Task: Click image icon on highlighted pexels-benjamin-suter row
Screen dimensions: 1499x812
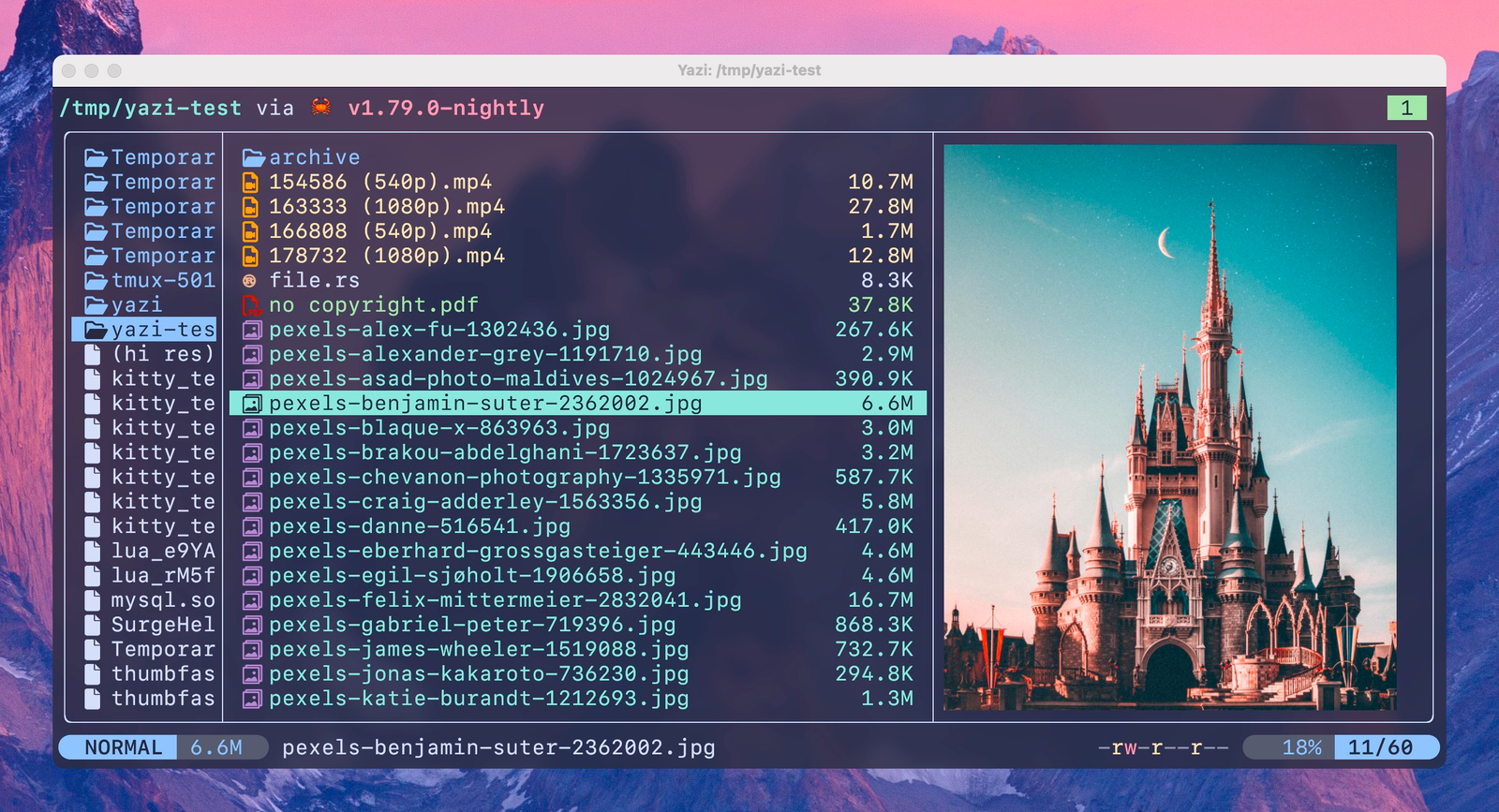Action: pos(251,404)
